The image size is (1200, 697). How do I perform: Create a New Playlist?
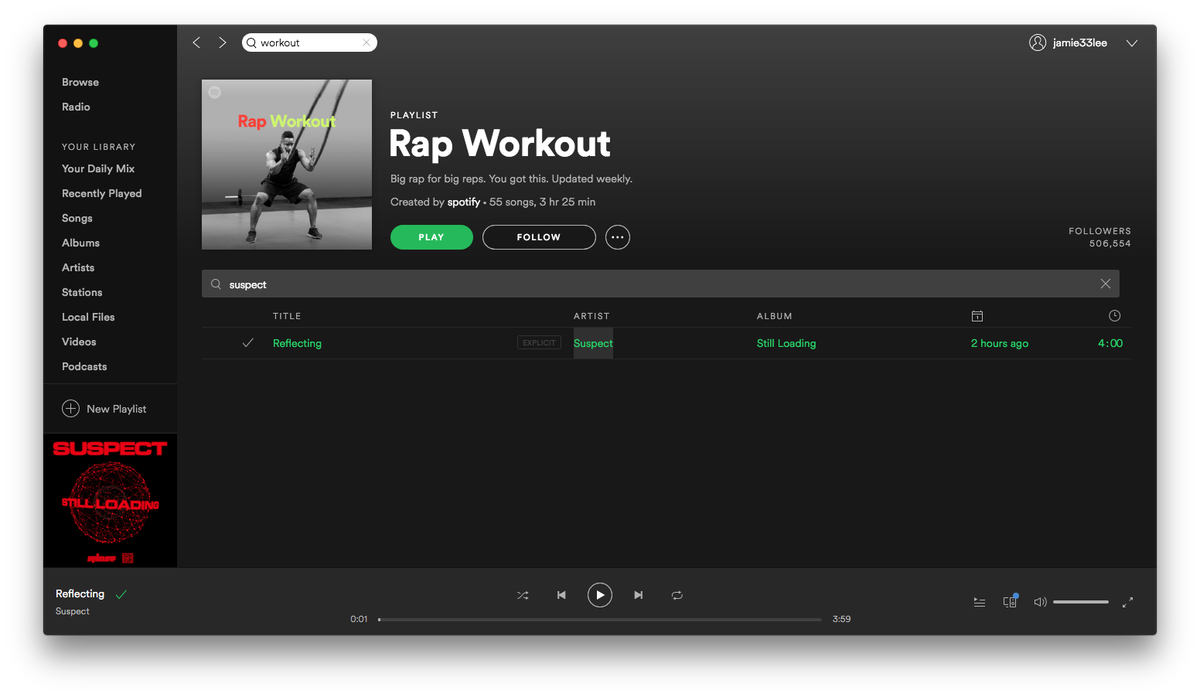(104, 409)
